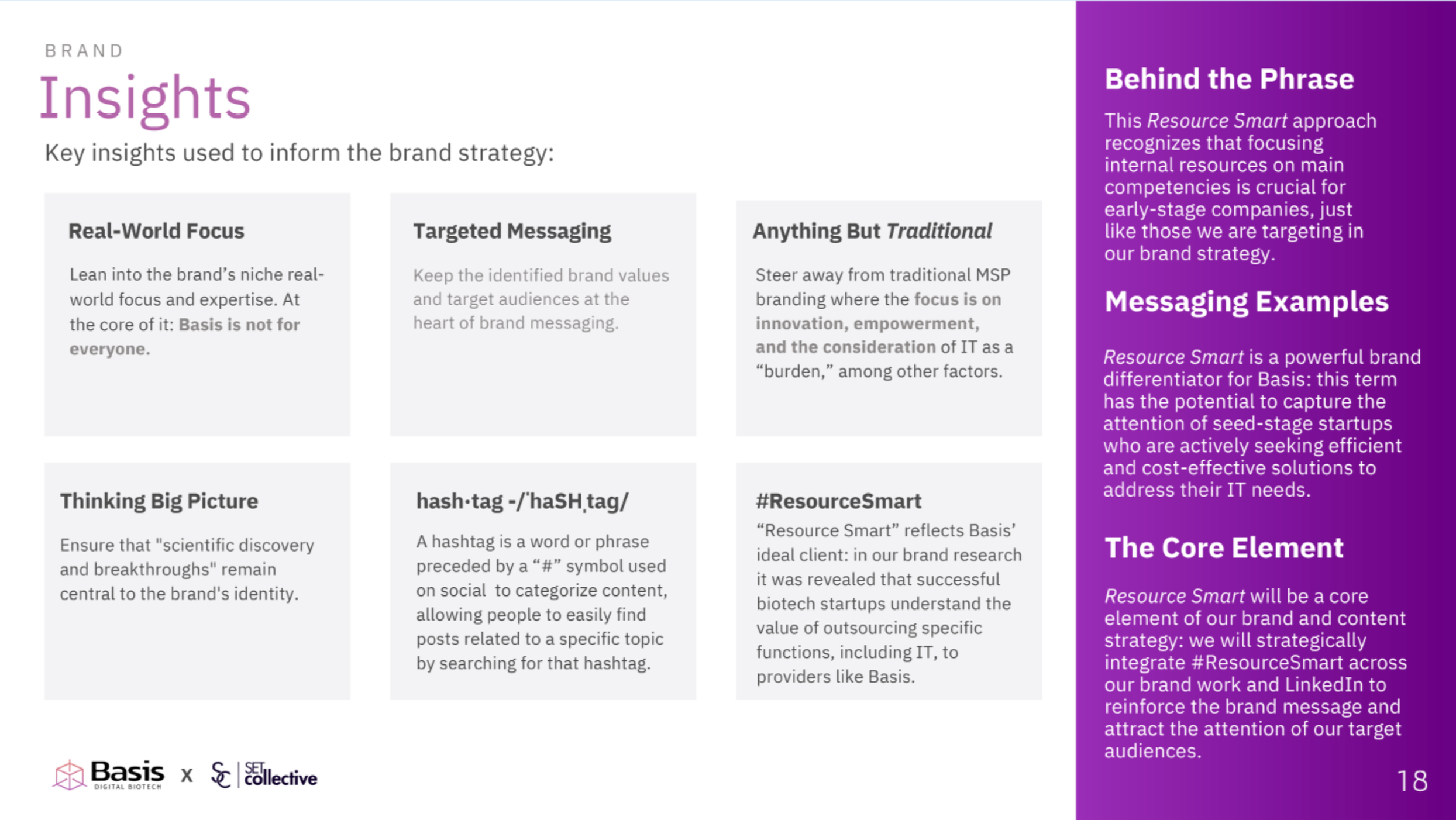Select the Anything But Traditional card

click(889, 318)
